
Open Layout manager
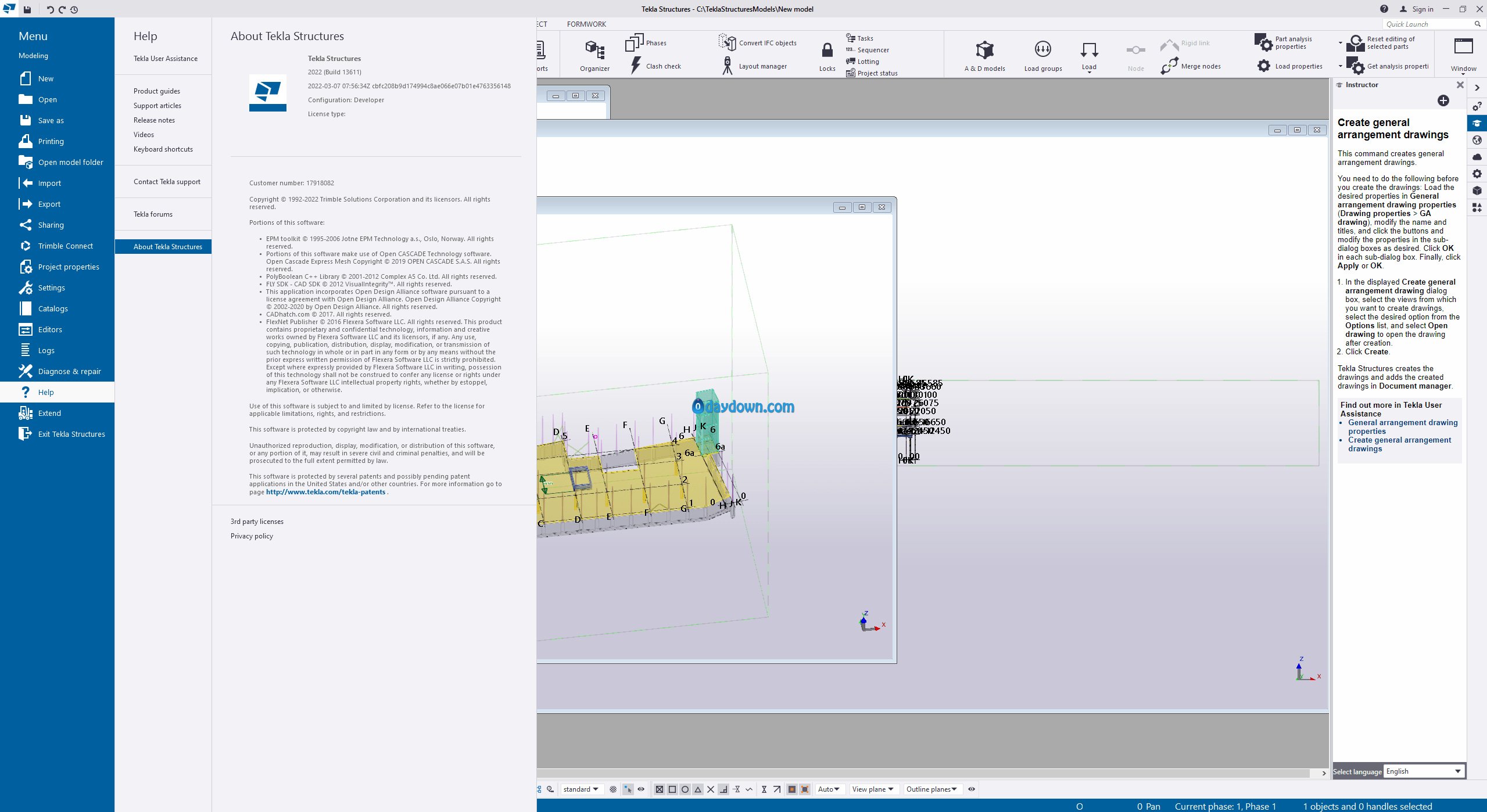point(726,66)
